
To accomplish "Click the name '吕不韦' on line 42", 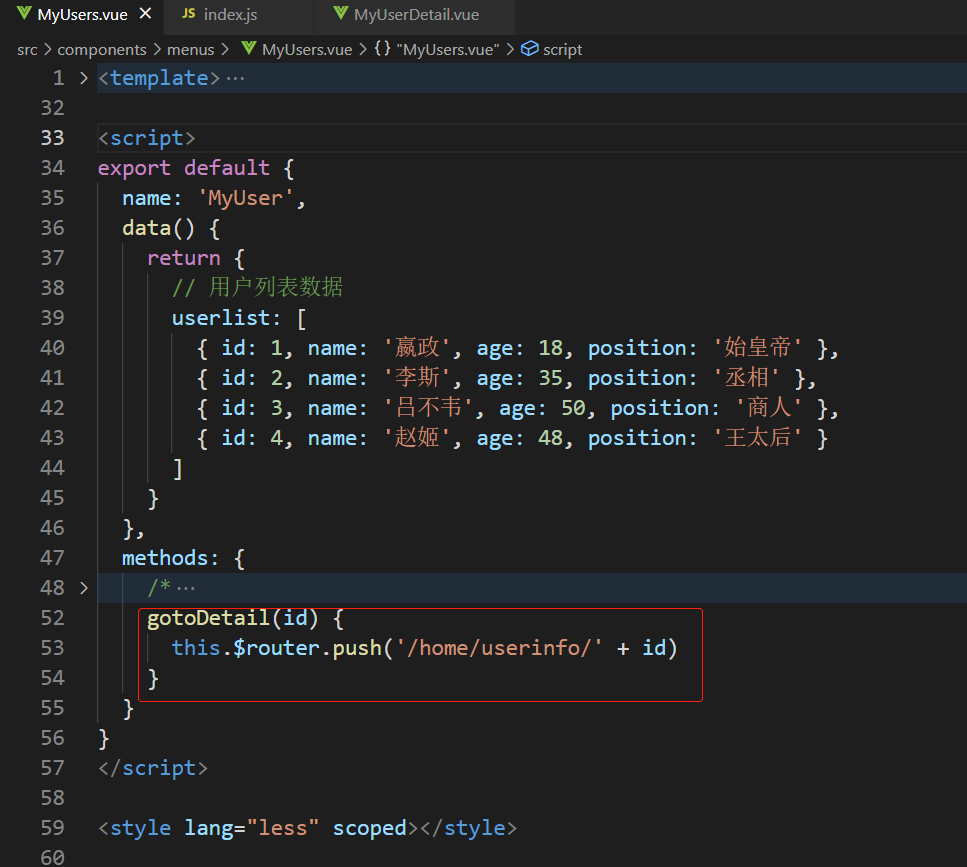I will click(x=429, y=408).
